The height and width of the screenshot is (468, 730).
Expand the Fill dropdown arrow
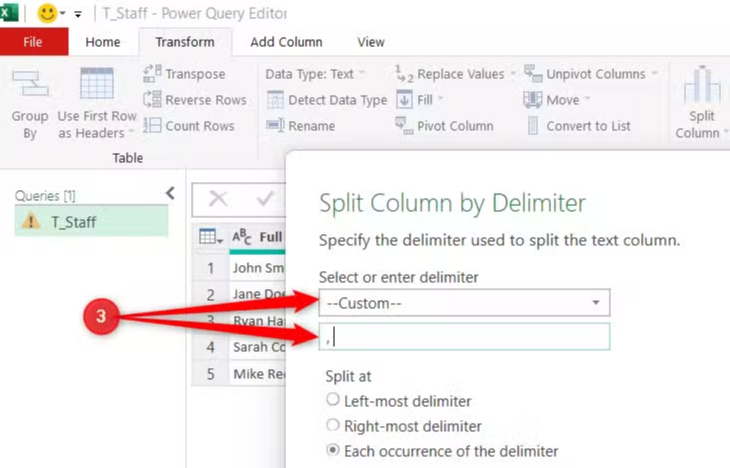tap(440, 99)
